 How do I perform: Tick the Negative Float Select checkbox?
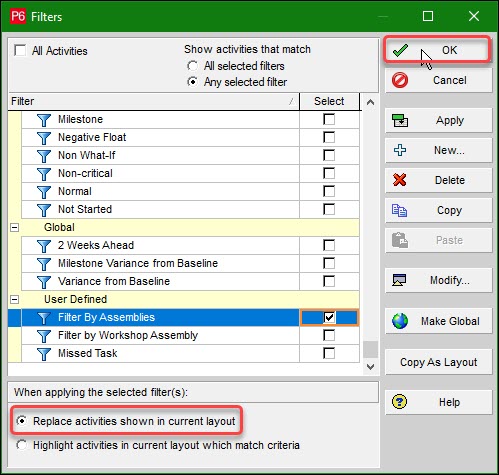329,137
